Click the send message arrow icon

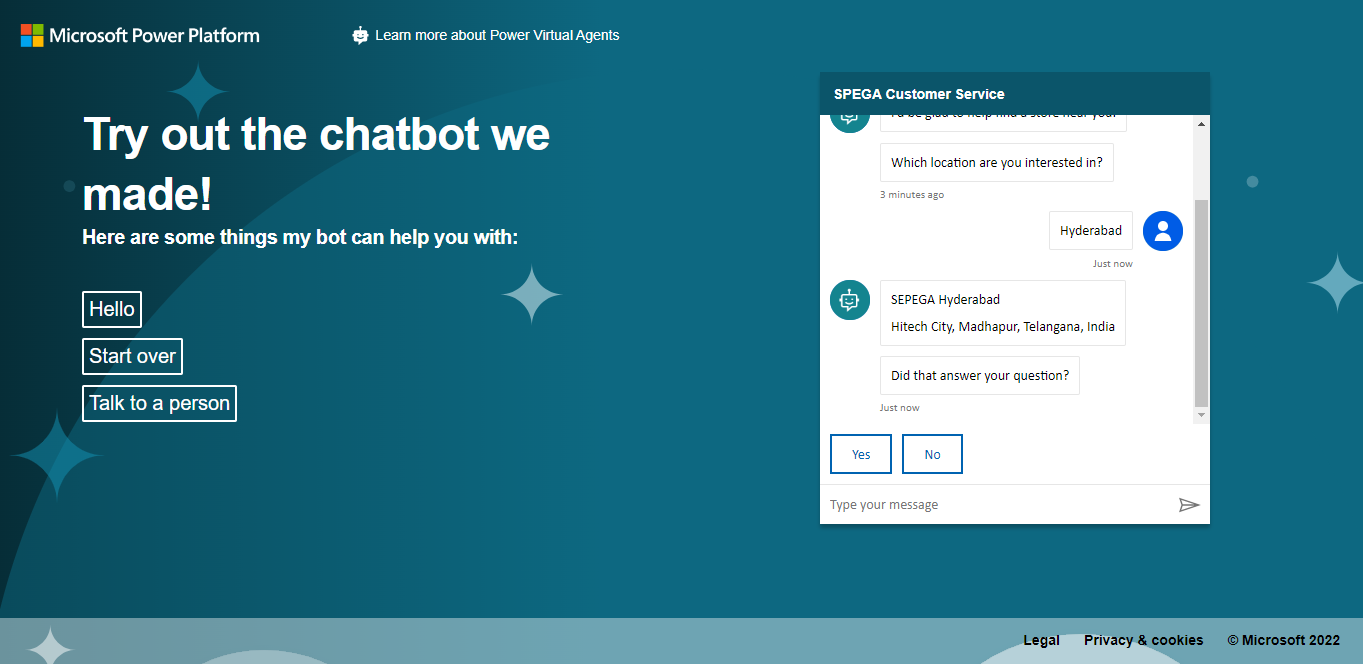1188,505
